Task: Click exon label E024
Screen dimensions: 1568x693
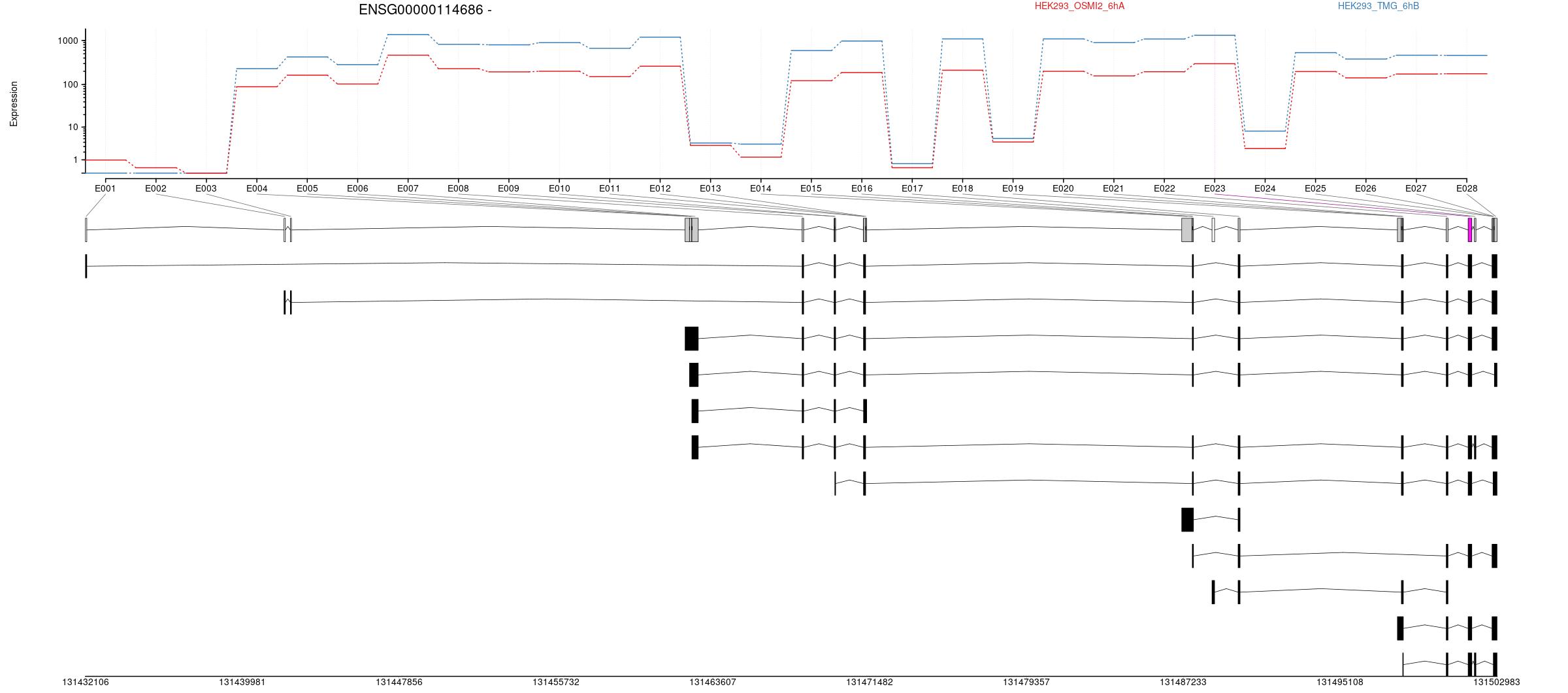Action: click(1265, 188)
